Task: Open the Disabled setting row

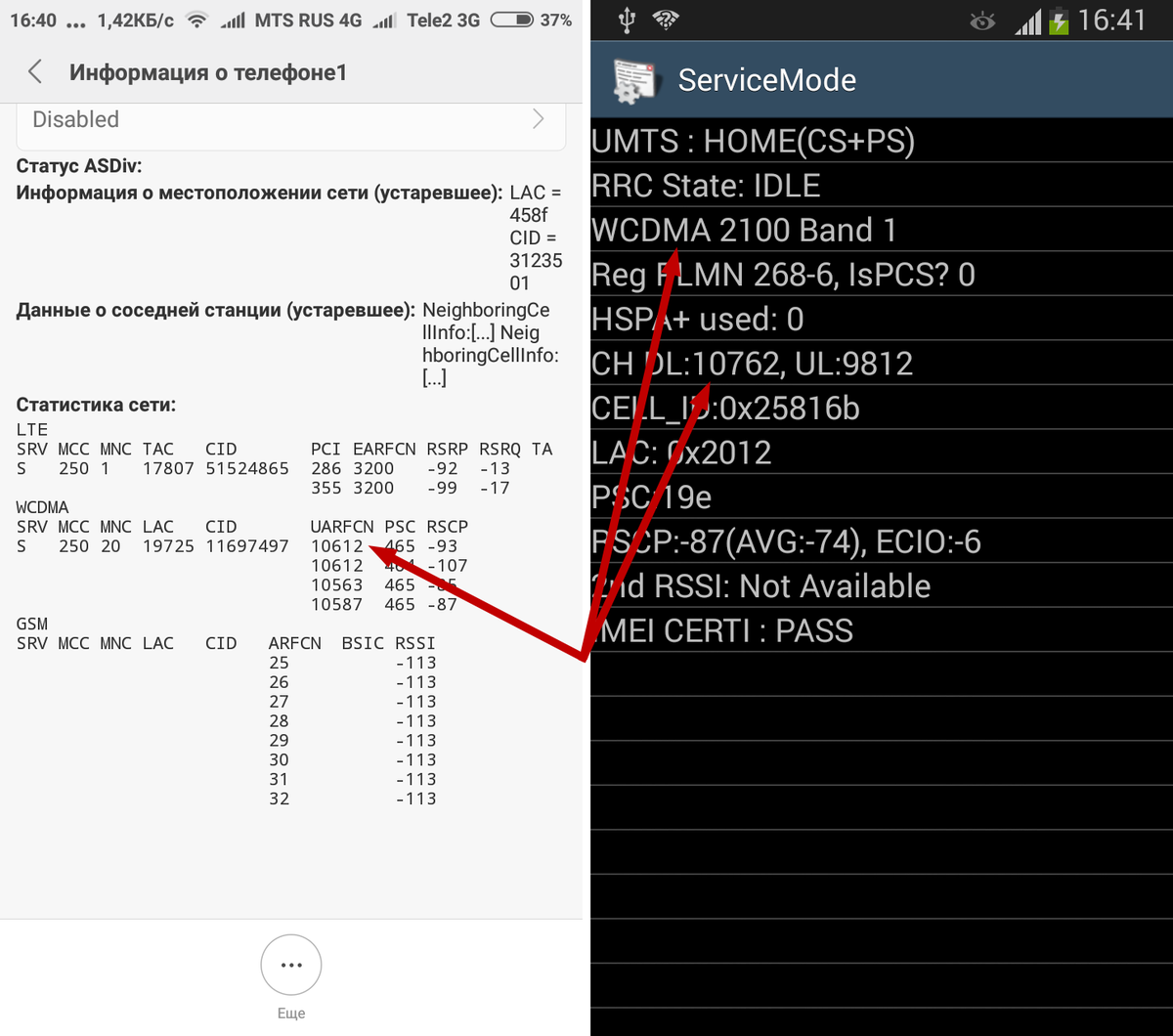Action: 290,119
